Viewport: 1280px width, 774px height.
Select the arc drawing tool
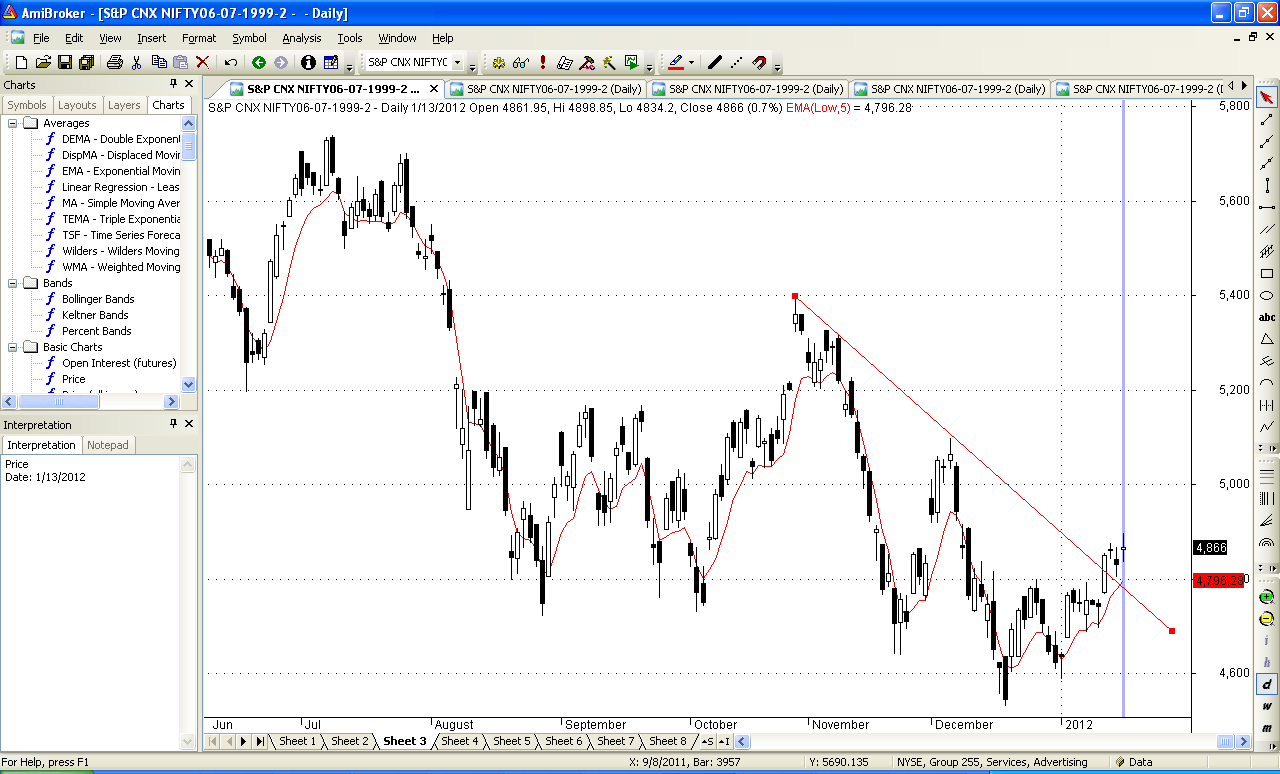[1267, 383]
